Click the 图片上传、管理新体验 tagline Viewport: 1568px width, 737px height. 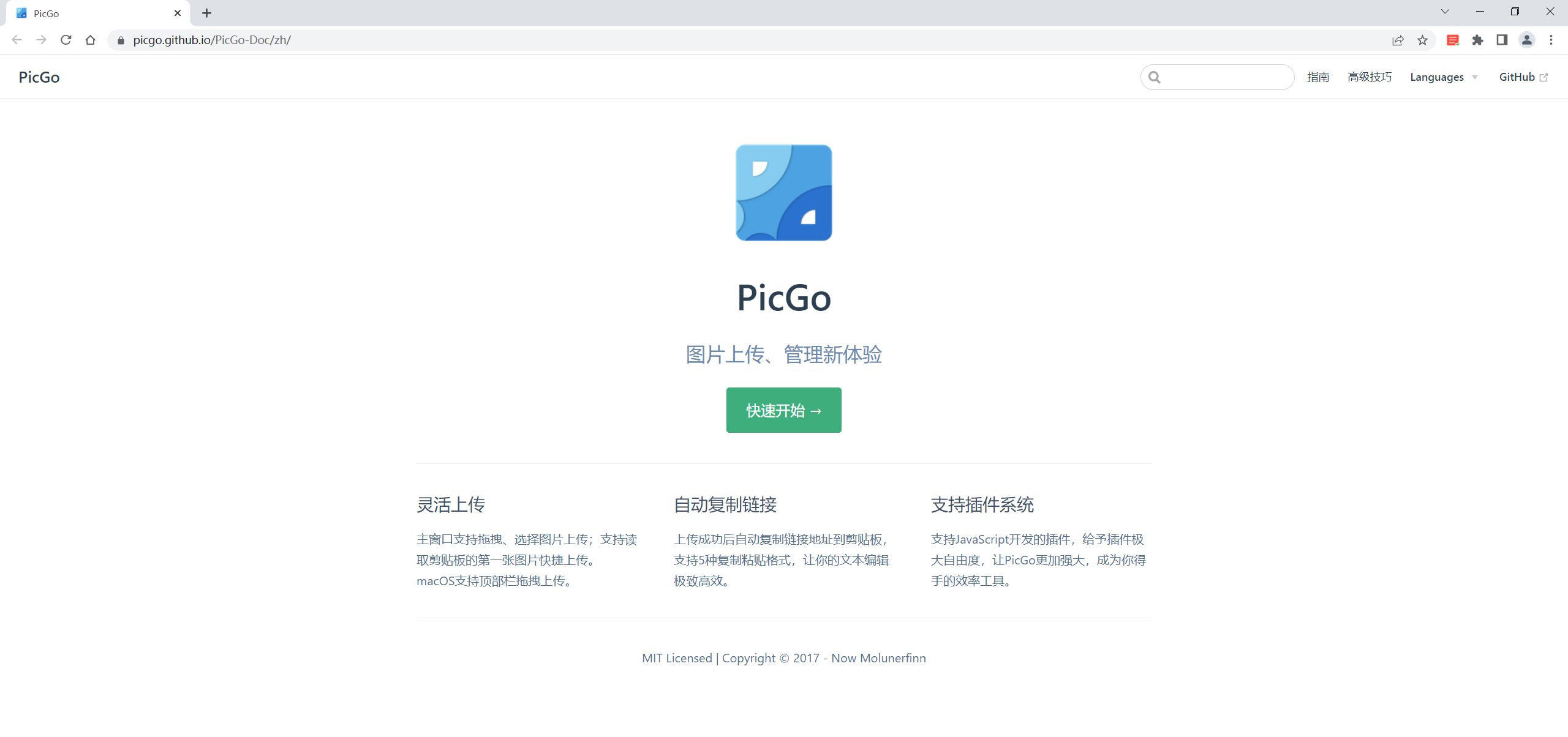click(784, 354)
